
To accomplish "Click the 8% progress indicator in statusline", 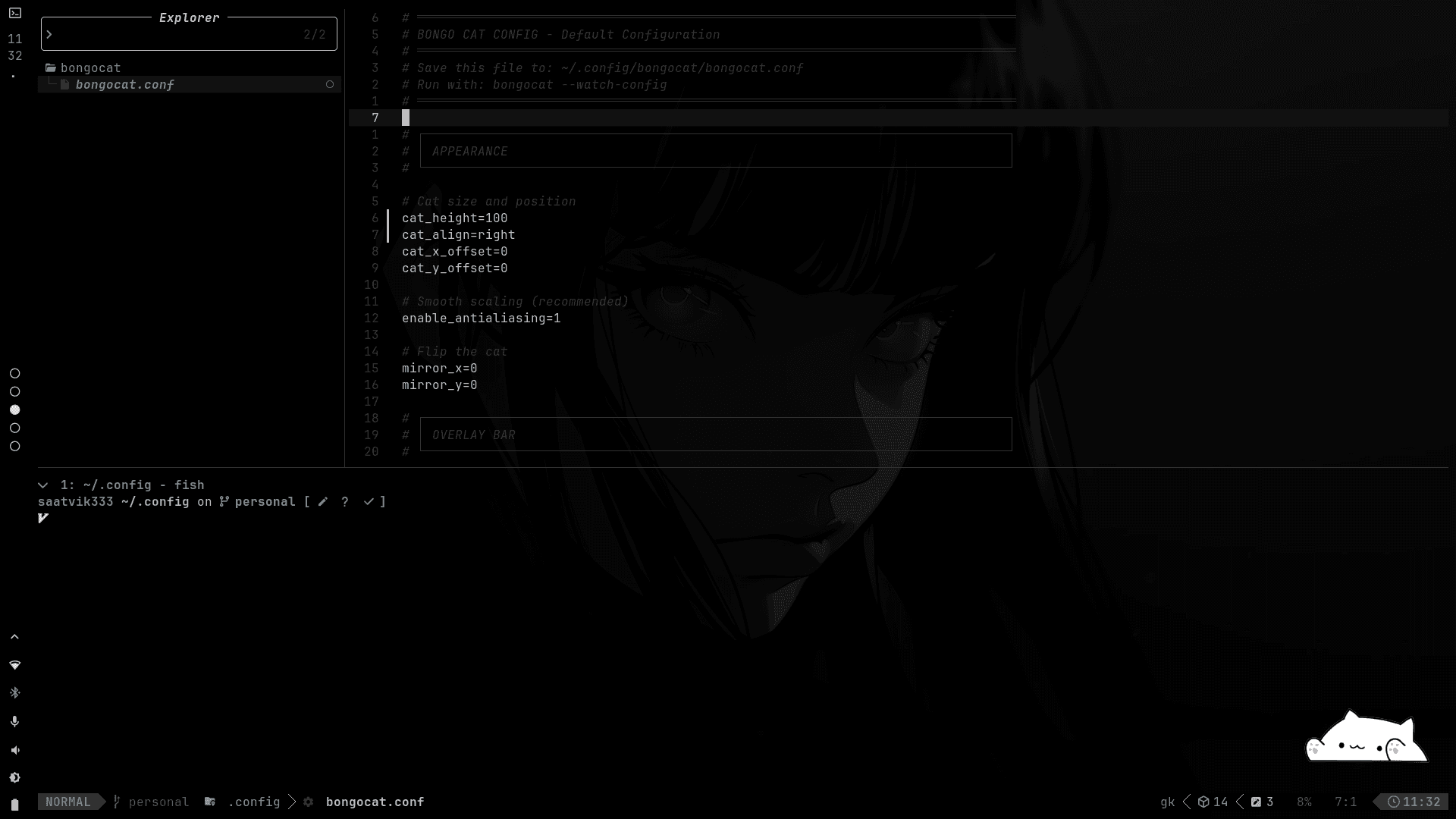I will point(1305,802).
